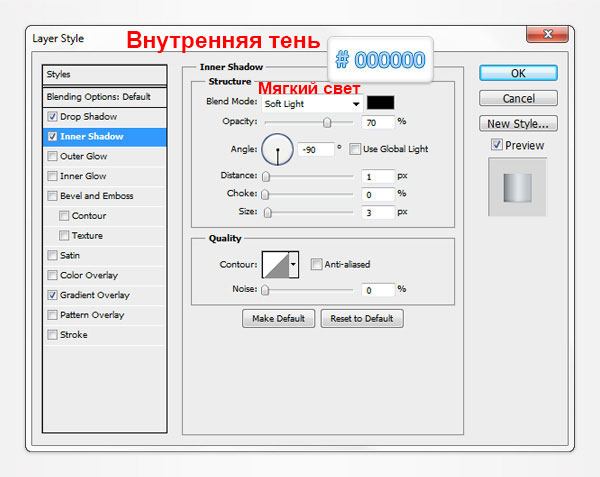Click the Distance slider handle

tap(266, 176)
